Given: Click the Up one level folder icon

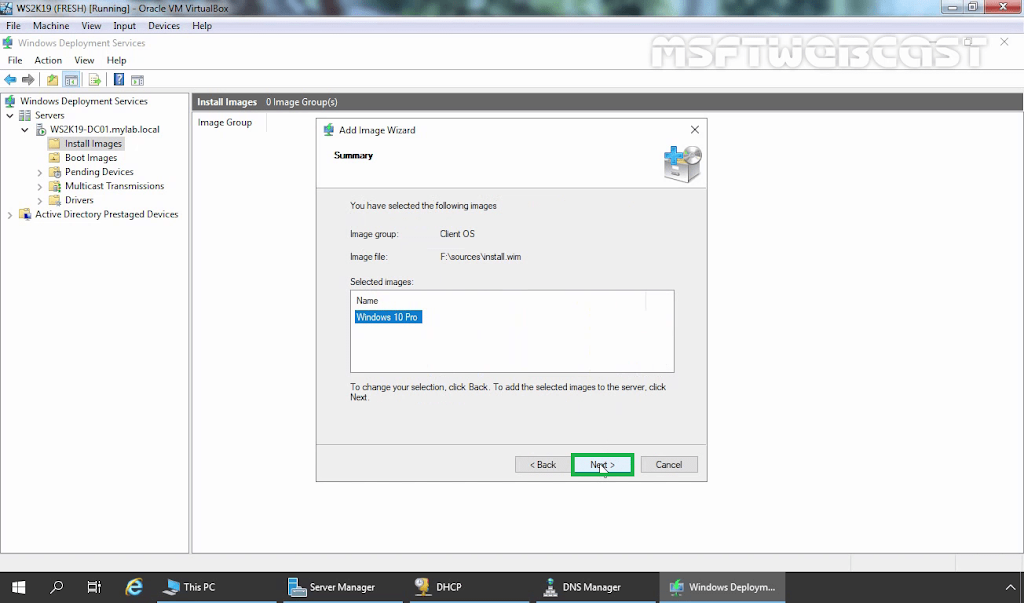Looking at the screenshot, I should pyautogui.click(x=52, y=80).
